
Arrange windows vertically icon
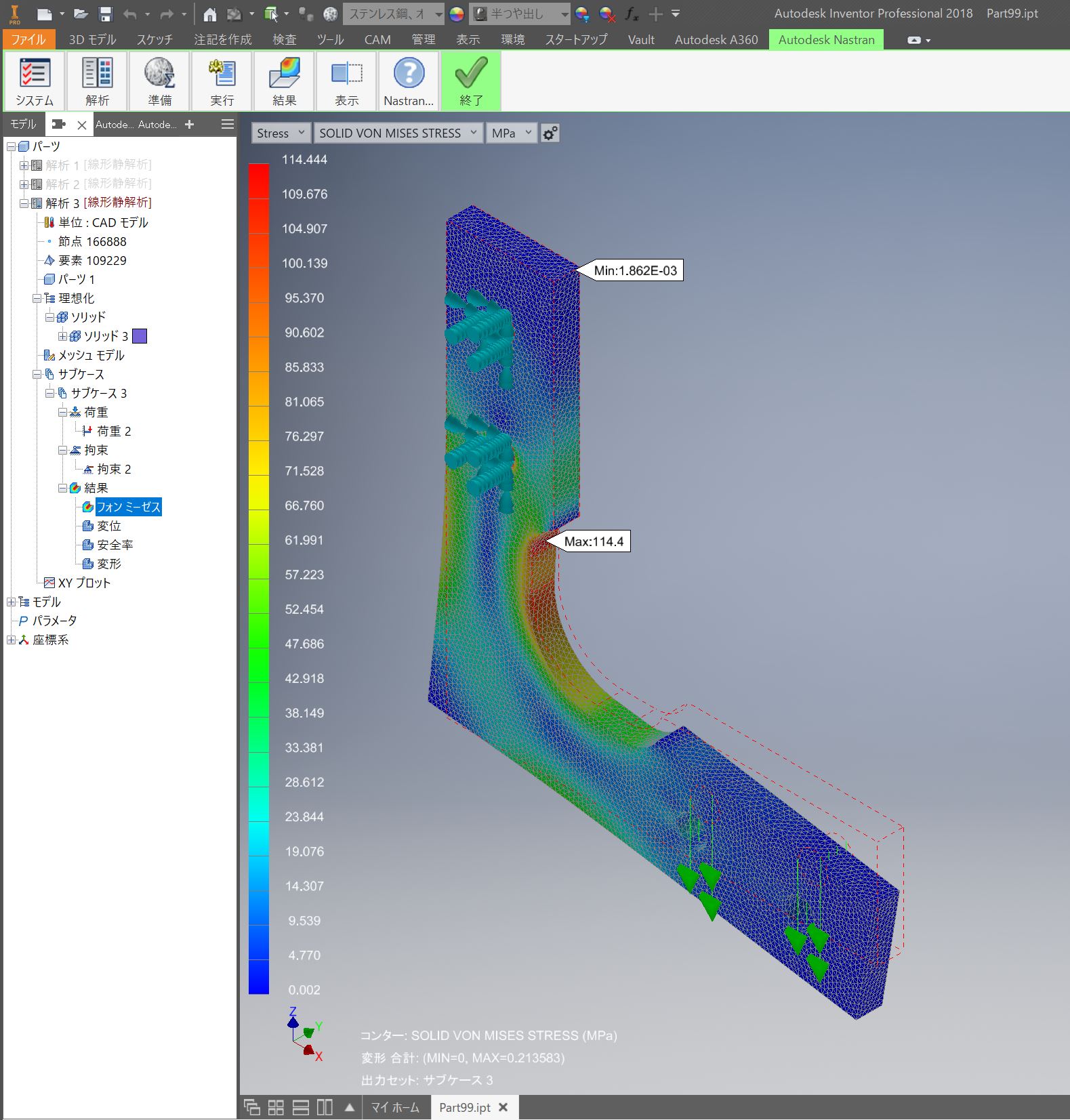325,1107
